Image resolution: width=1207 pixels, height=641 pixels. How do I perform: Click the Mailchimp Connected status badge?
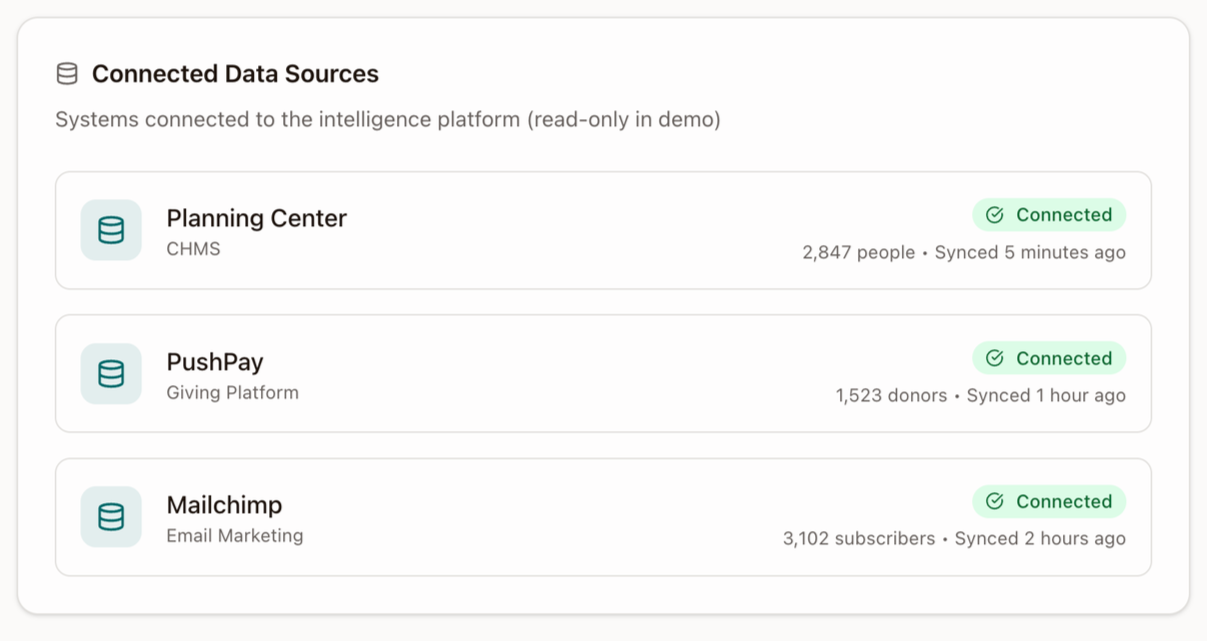[x=1049, y=502]
